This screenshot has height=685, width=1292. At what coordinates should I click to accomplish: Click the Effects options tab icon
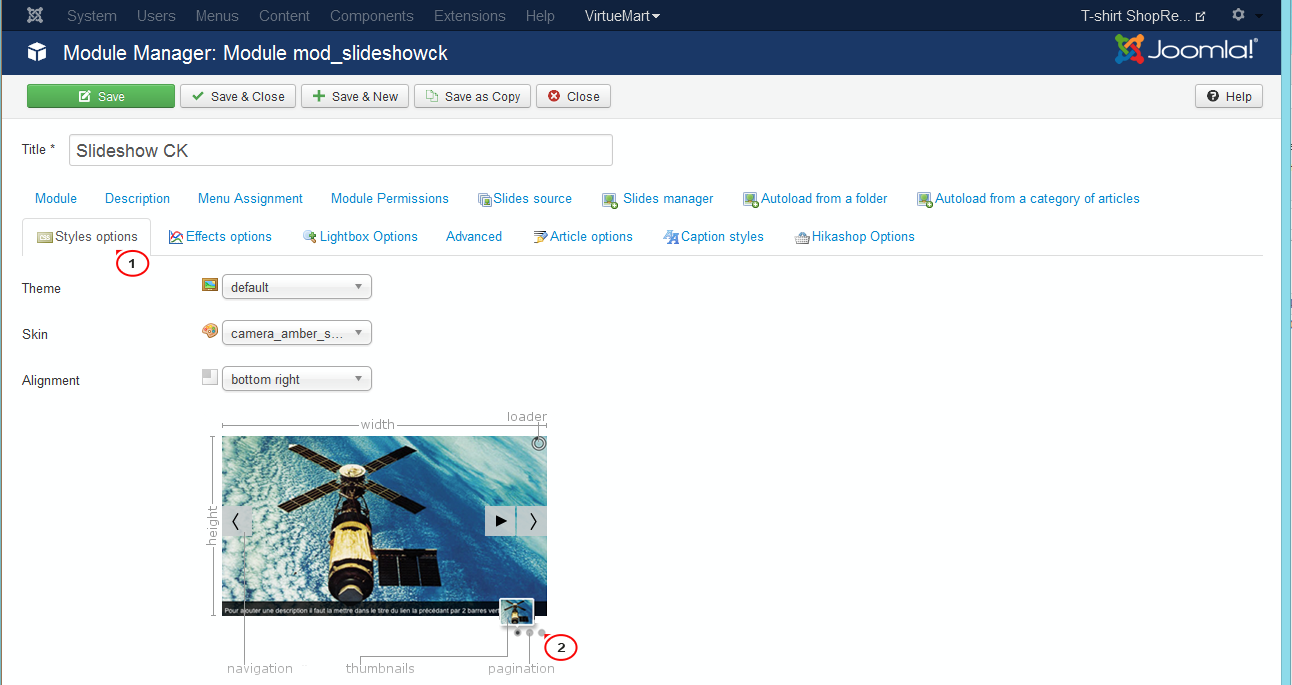pos(176,237)
